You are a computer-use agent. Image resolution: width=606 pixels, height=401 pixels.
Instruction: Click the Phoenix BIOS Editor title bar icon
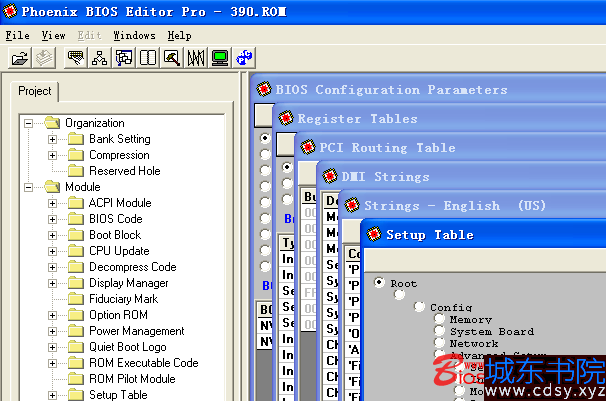coord(10,11)
